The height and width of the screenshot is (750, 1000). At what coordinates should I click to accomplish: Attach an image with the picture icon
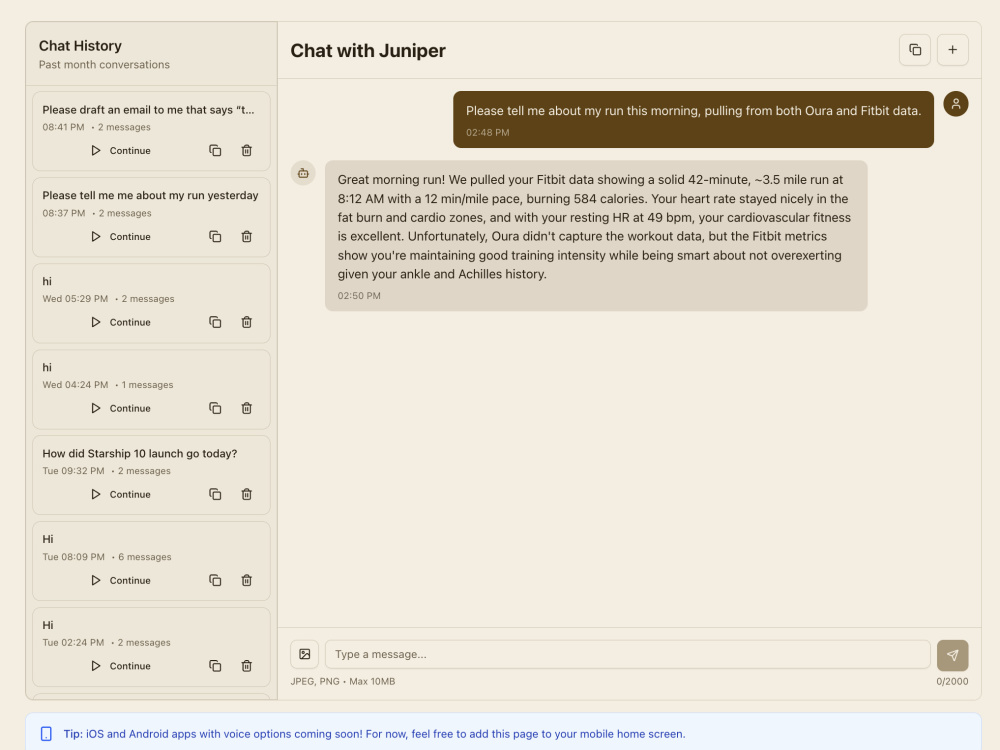point(305,654)
